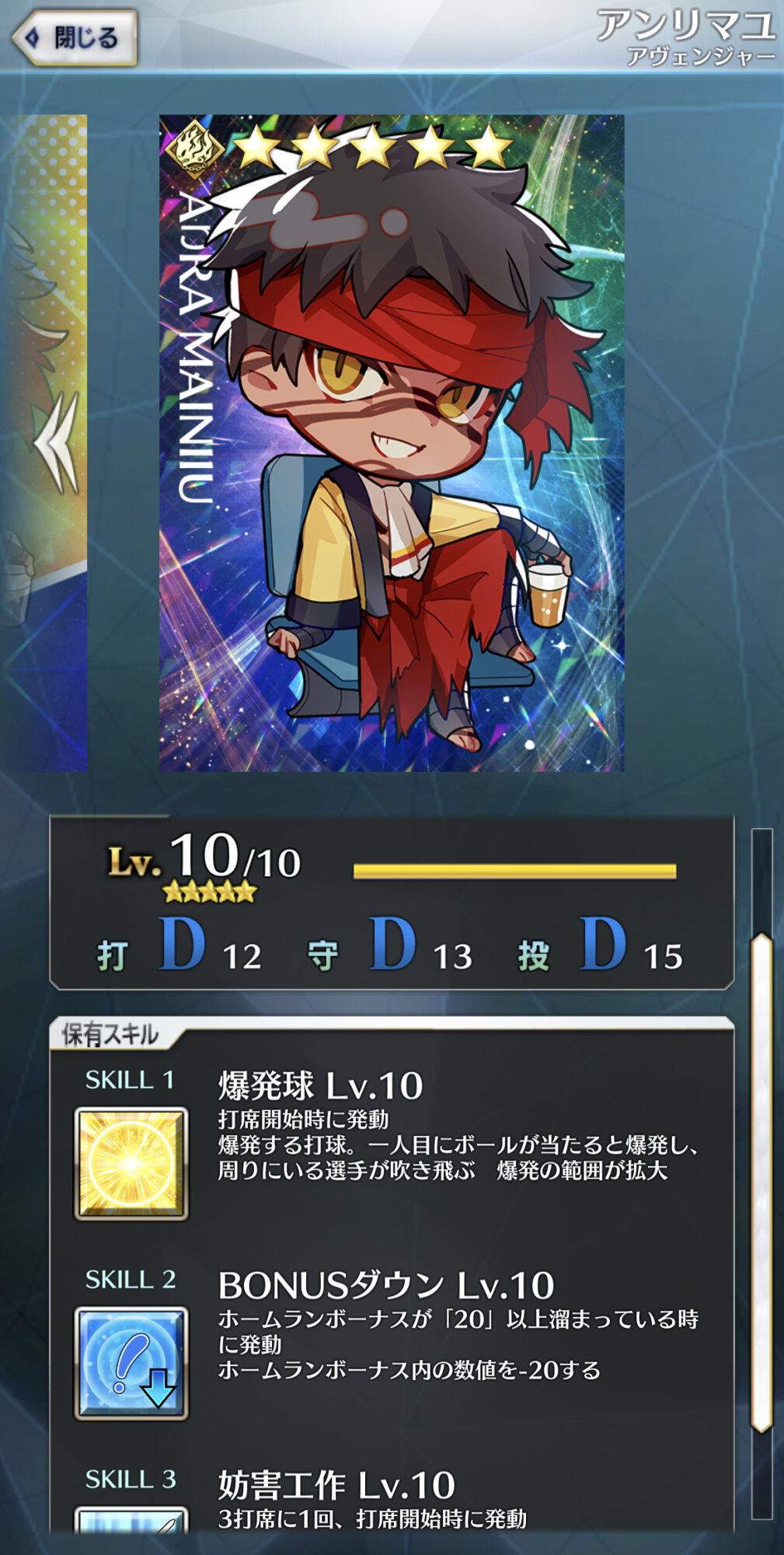Tap the 閉じる close button

point(75,37)
